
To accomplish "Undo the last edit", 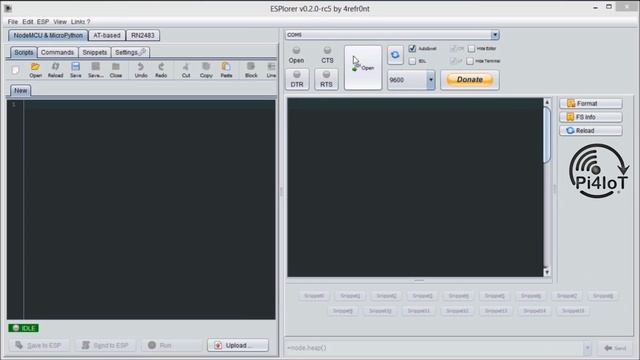I will tap(141, 70).
